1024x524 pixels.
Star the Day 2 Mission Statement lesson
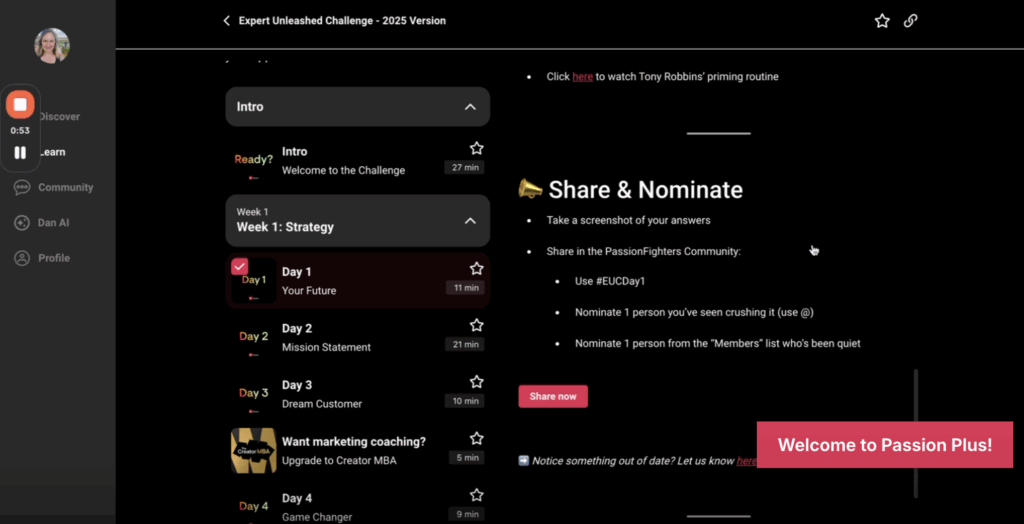click(476, 326)
